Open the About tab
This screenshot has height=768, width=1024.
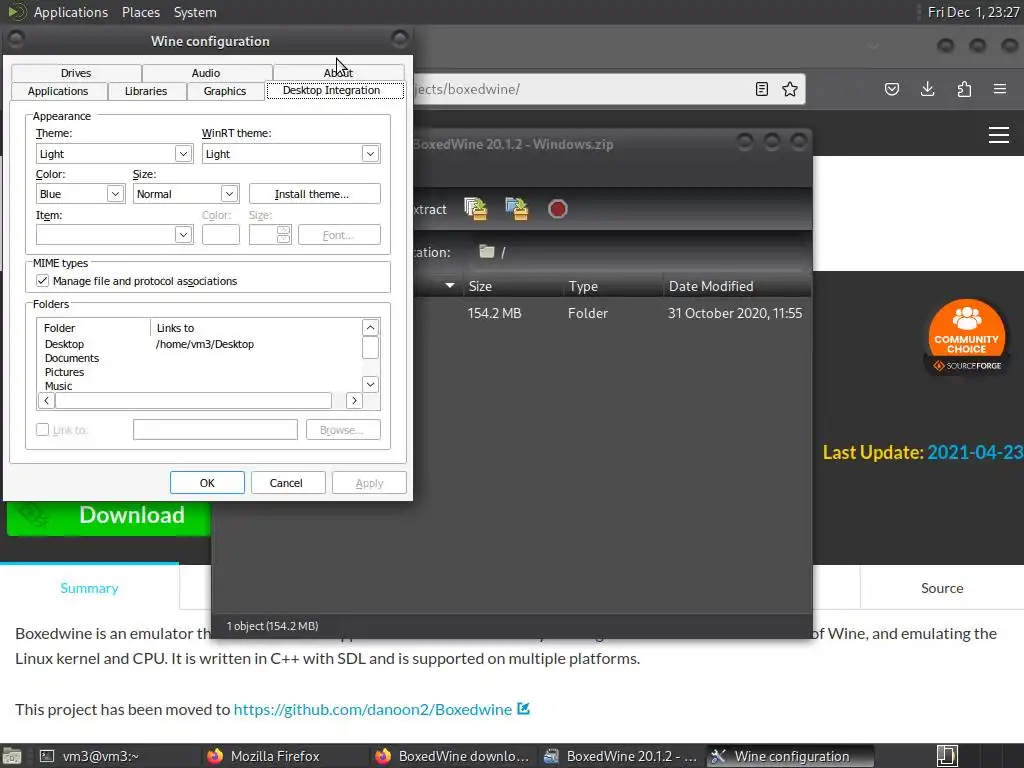(x=338, y=72)
